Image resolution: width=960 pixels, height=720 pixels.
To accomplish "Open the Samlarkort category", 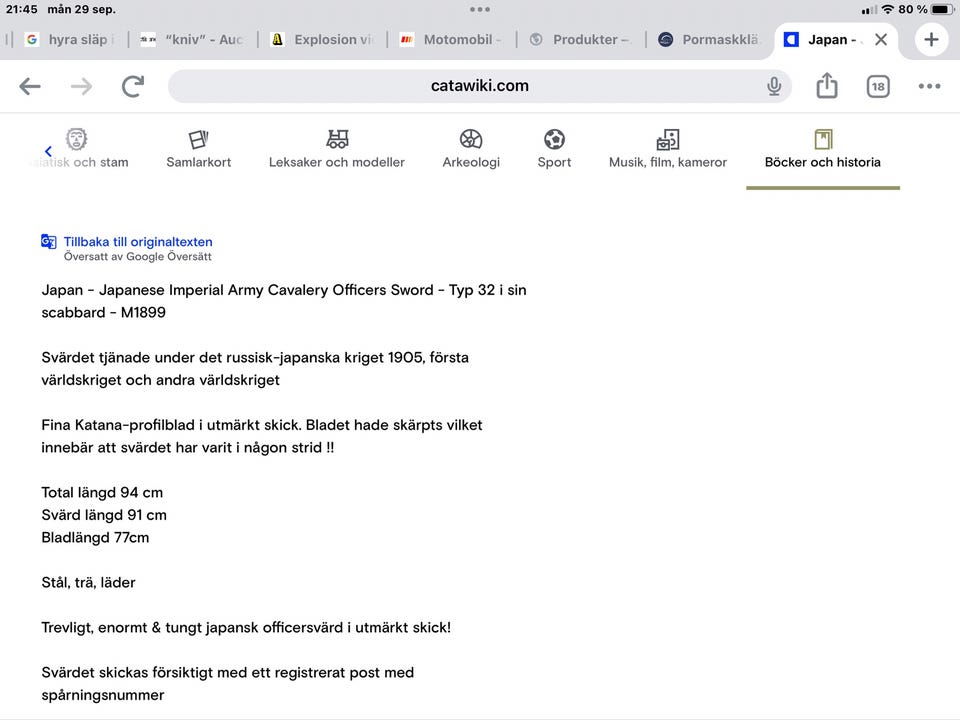I will [198, 149].
